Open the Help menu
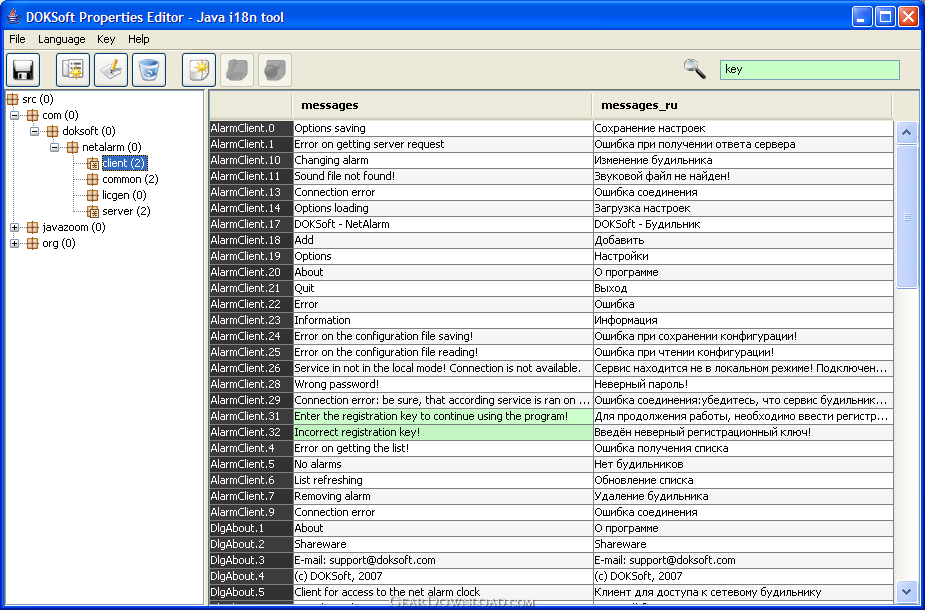 tap(139, 39)
